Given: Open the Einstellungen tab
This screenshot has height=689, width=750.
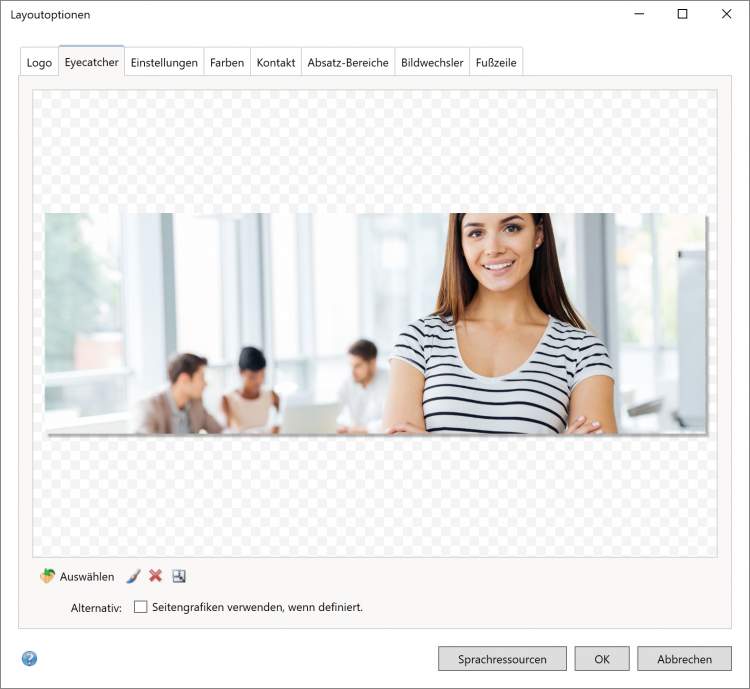Looking at the screenshot, I should (164, 62).
